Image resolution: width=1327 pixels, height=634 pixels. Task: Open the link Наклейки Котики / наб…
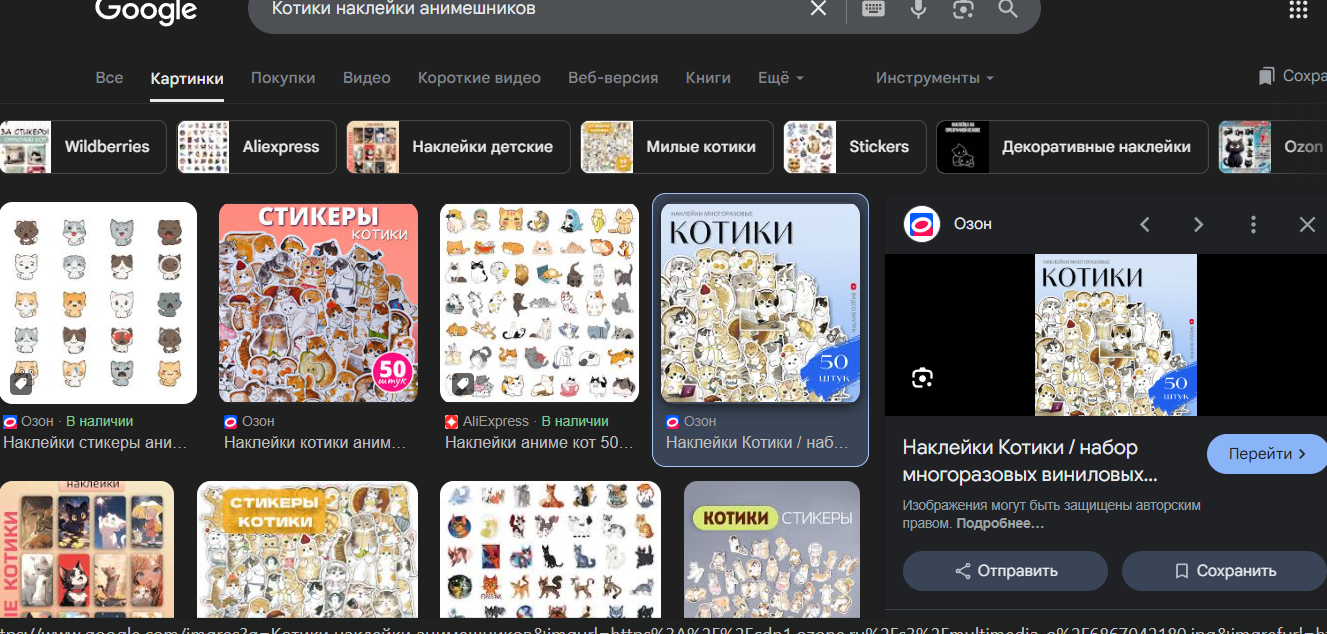(x=757, y=442)
